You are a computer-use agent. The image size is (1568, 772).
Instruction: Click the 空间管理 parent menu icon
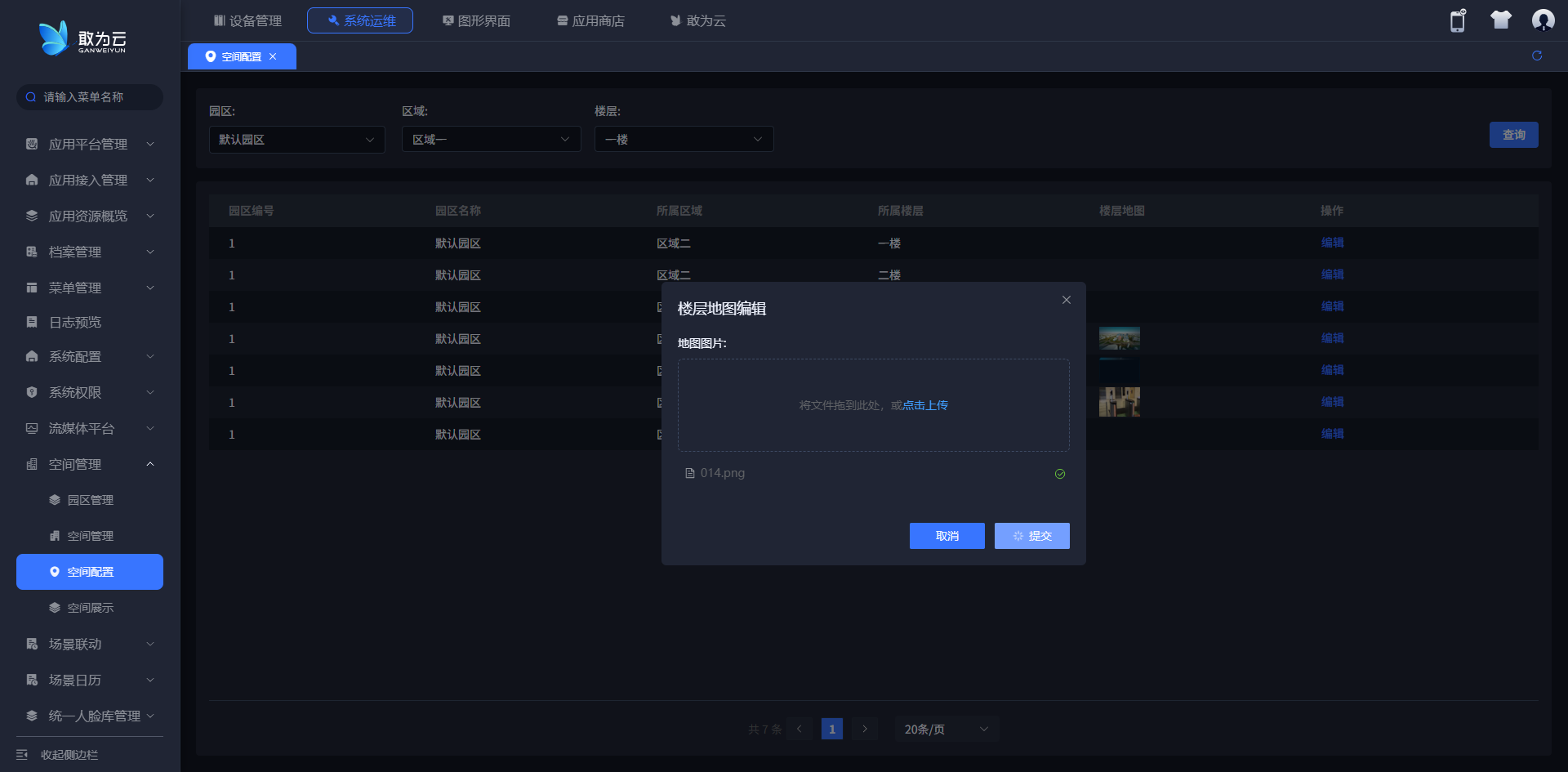click(x=32, y=464)
